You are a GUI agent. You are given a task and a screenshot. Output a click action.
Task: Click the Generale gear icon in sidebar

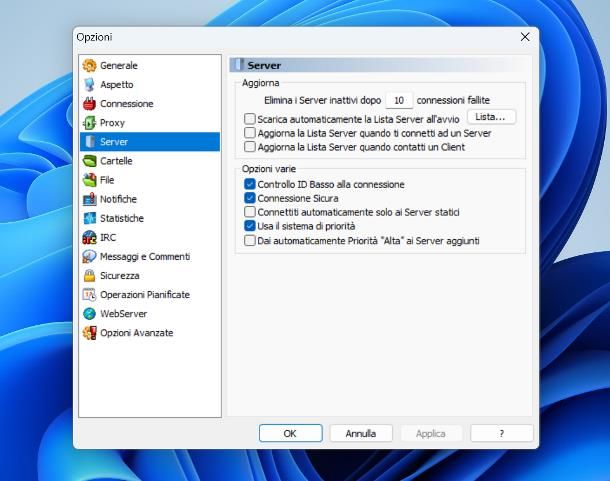90,66
